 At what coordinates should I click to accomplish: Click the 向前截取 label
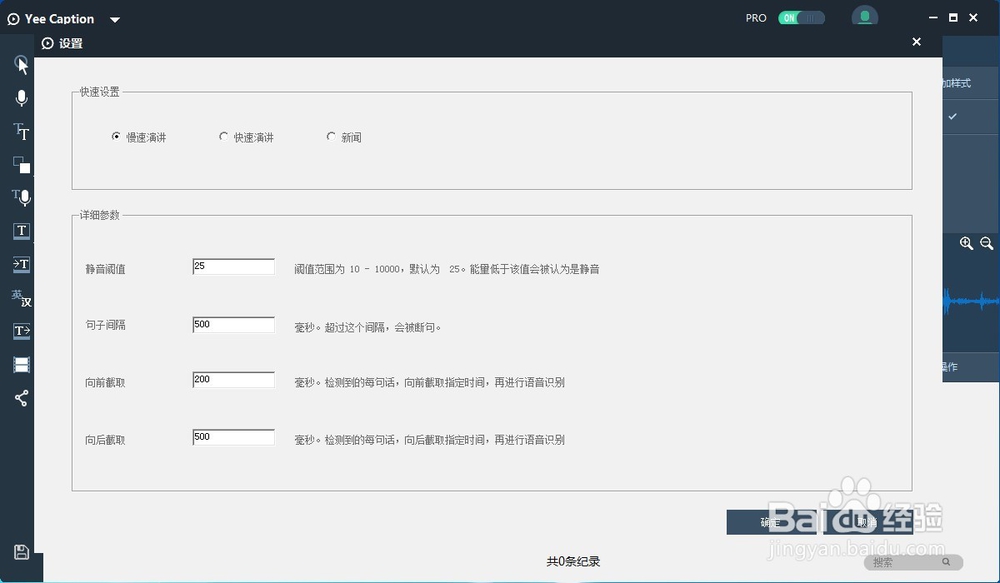pos(105,383)
